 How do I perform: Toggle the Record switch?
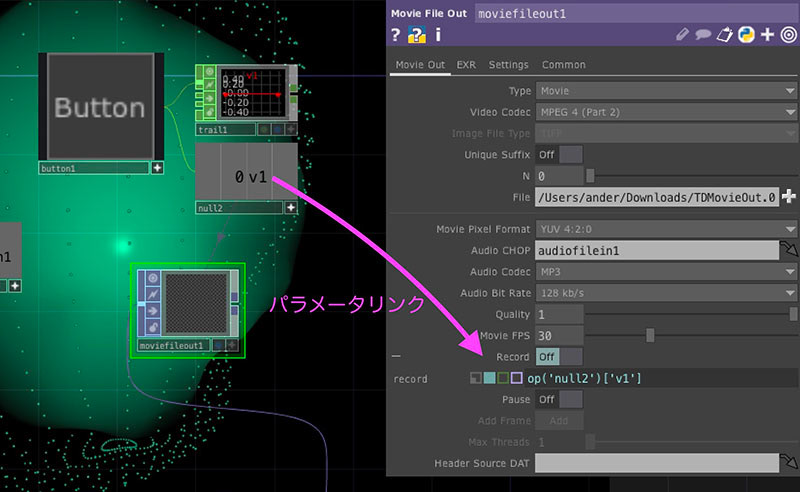pos(559,357)
